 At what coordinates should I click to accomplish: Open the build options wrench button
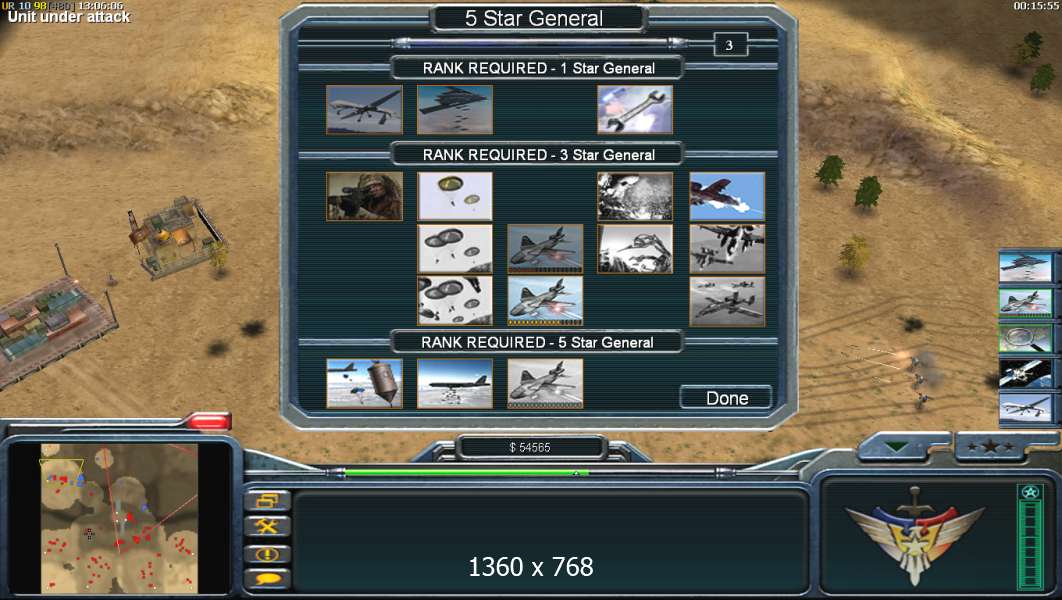pos(268,526)
